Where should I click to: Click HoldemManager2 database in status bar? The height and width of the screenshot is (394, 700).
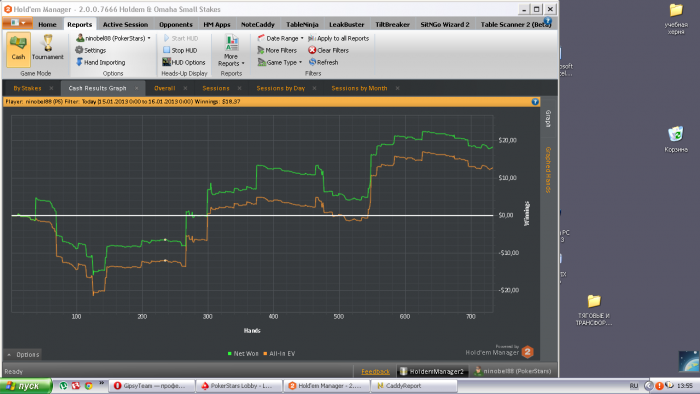coord(432,371)
